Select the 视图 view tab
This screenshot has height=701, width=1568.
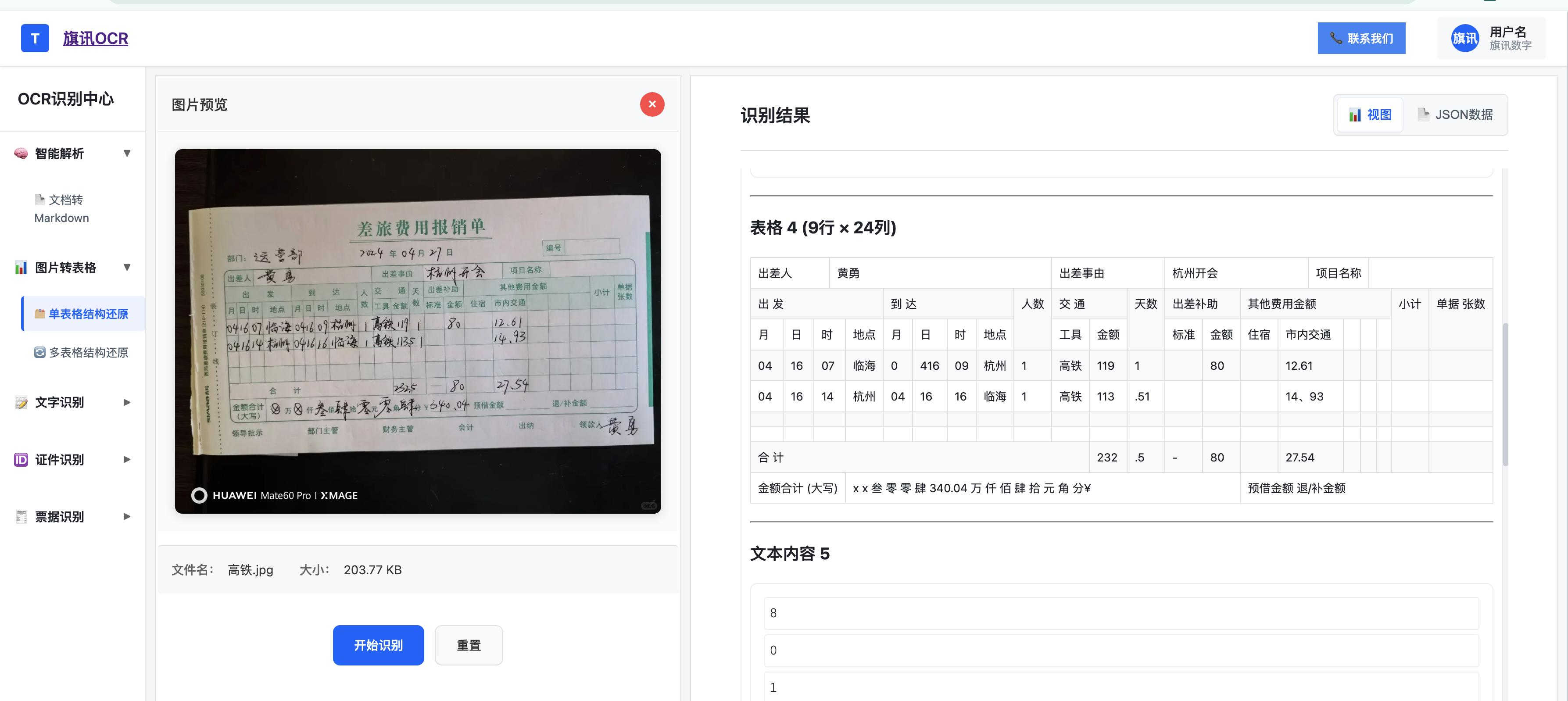point(1370,114)
